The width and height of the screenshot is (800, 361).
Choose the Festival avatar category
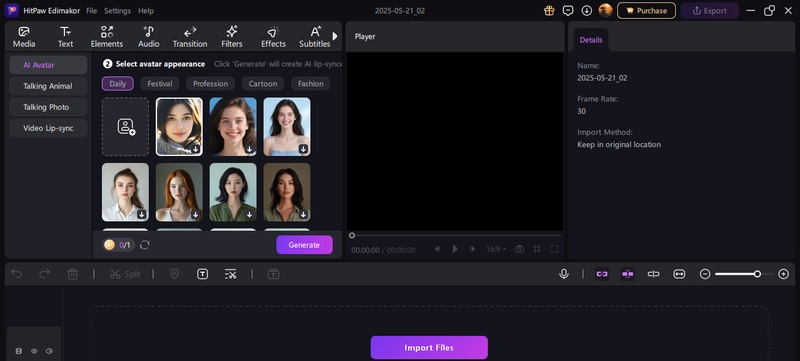coord(160,84)
